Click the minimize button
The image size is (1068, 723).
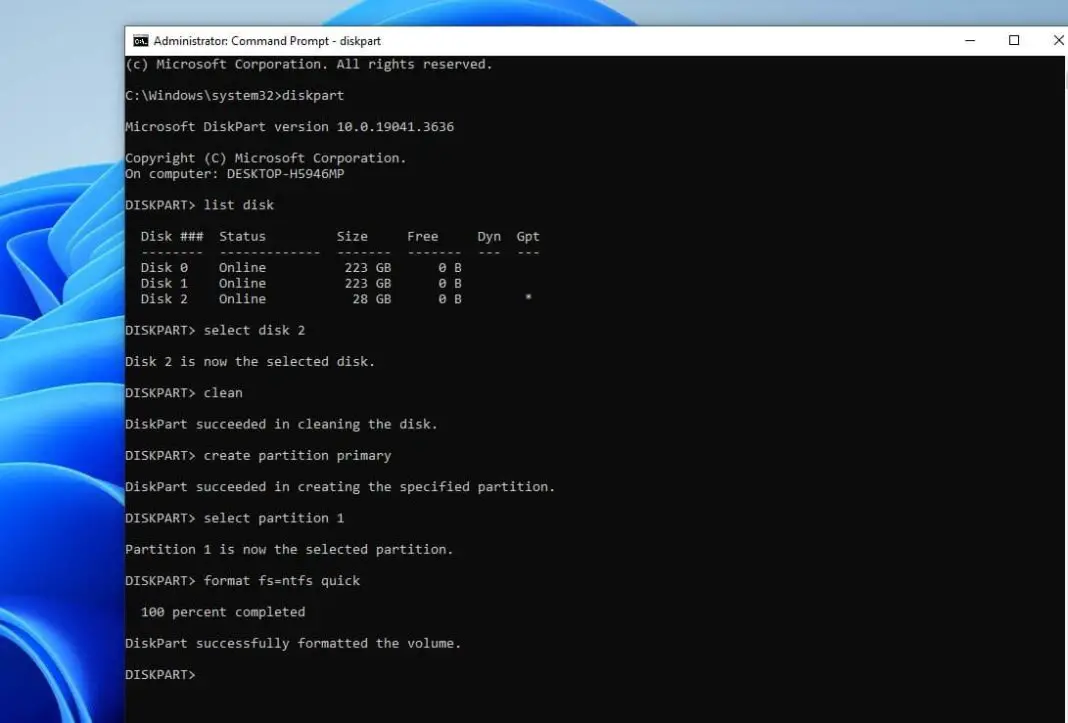point(968,40)
